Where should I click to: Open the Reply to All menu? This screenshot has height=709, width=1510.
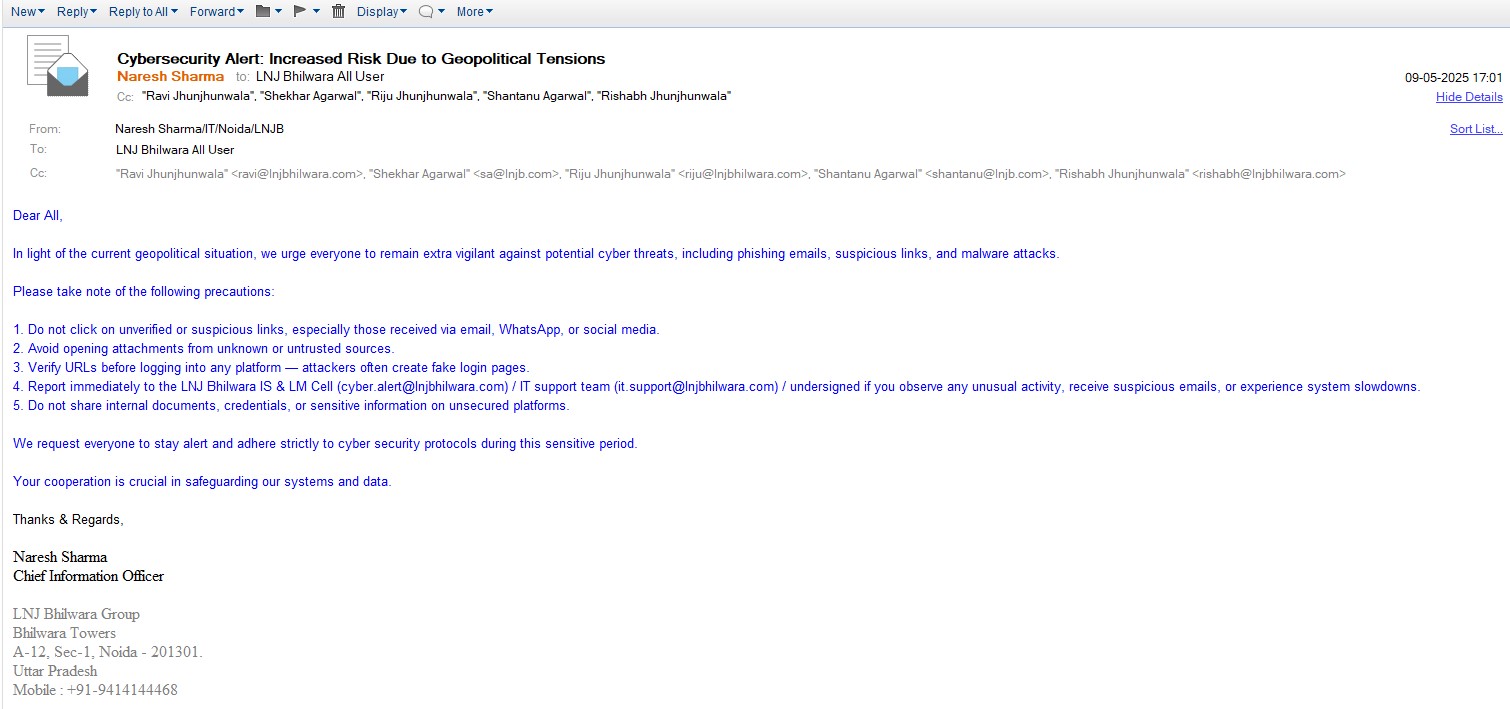(143, 12)
